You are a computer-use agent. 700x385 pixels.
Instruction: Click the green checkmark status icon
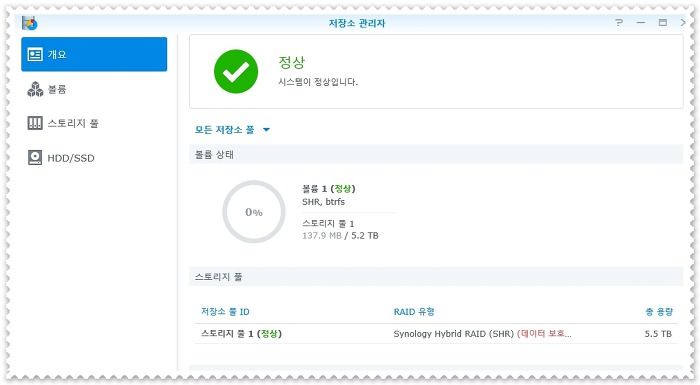pyautogui.click(x=236, y=71)
